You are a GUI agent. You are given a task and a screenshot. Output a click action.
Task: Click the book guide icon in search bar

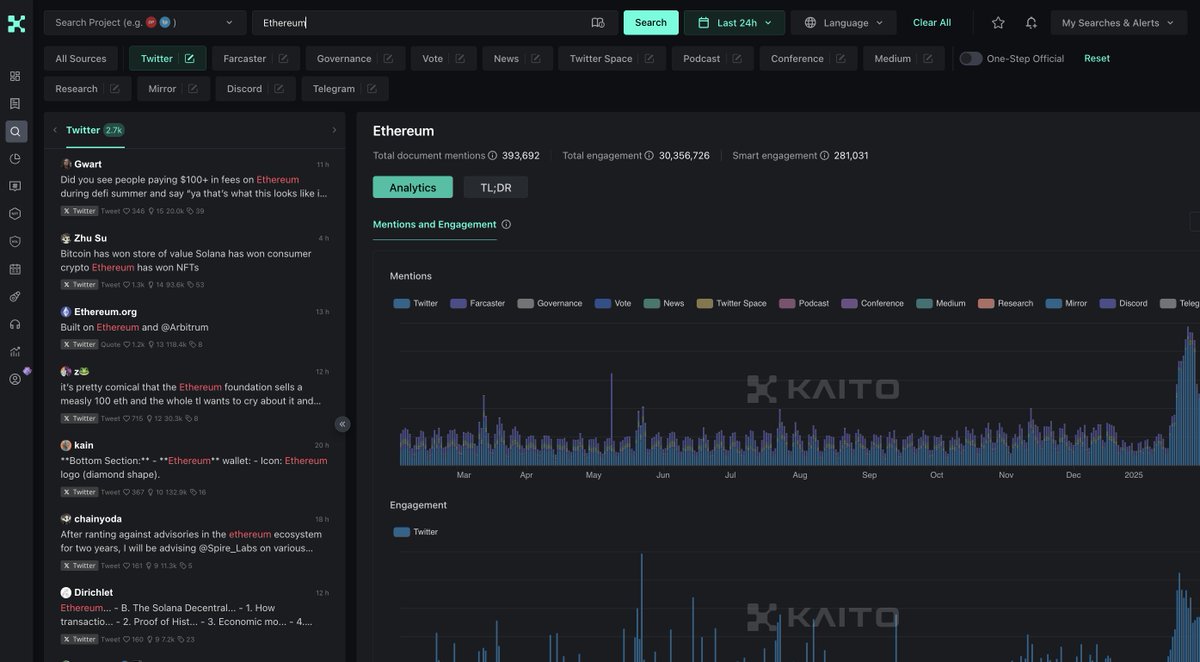[x=598, y=23]
